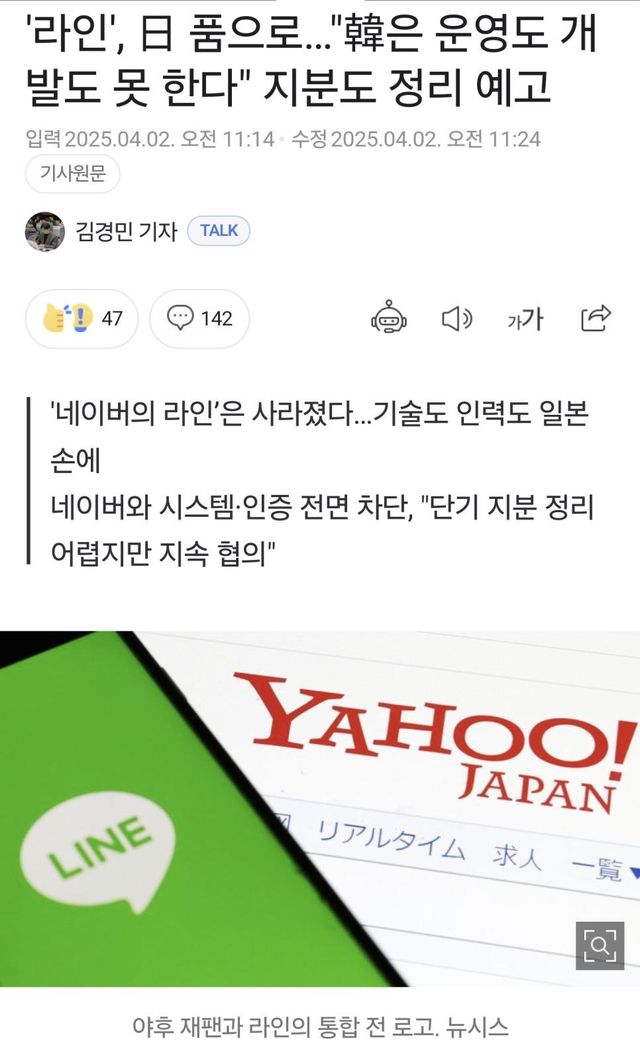This screenshot has width=640, height=1045.
Task: Share the article via share icon
Action: [x=595, y=318]
